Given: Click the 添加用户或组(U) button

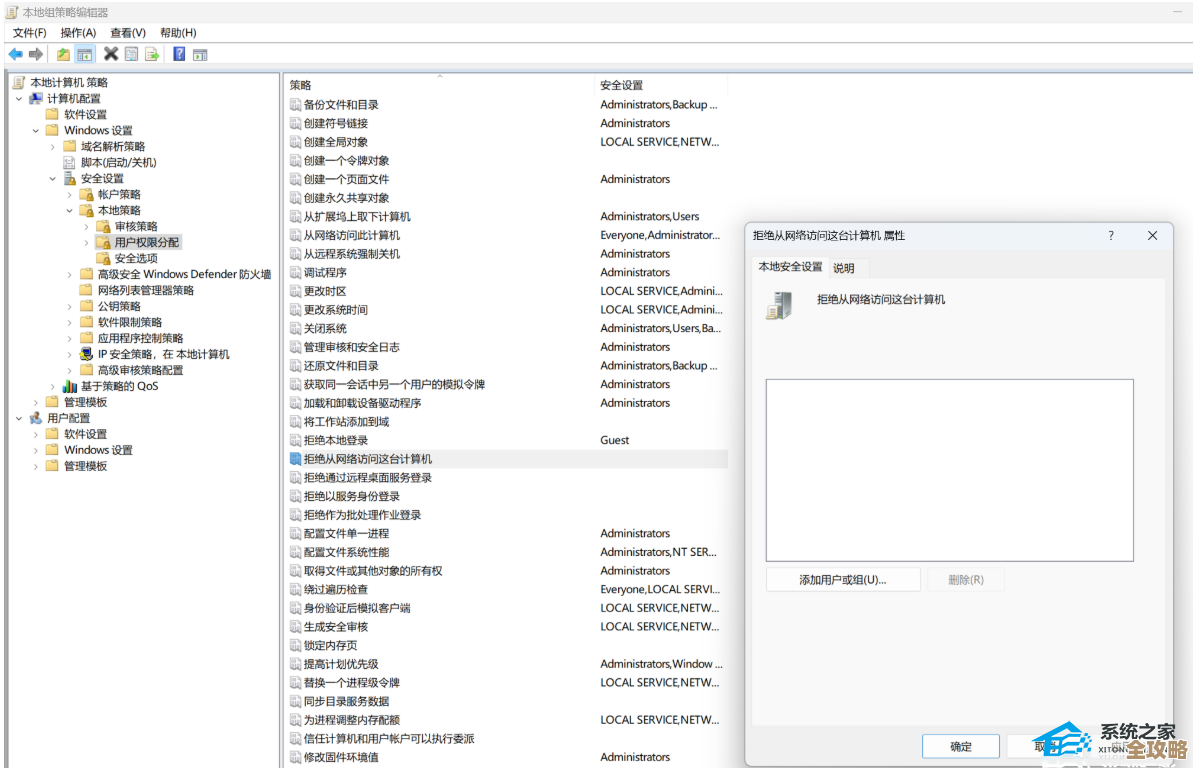Looking at the screenshot, I should pos(841,579).
